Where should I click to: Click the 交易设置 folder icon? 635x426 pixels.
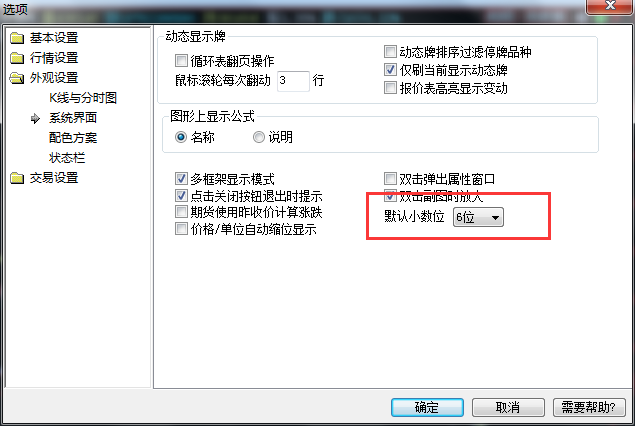coord(17,178)
